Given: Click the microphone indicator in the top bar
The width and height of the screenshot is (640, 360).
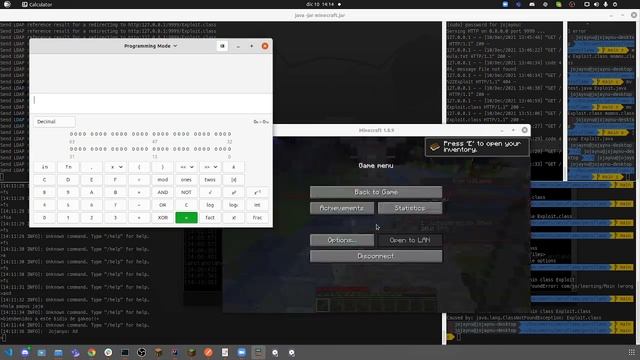Looking at the screenshot, I should (605, 4).
